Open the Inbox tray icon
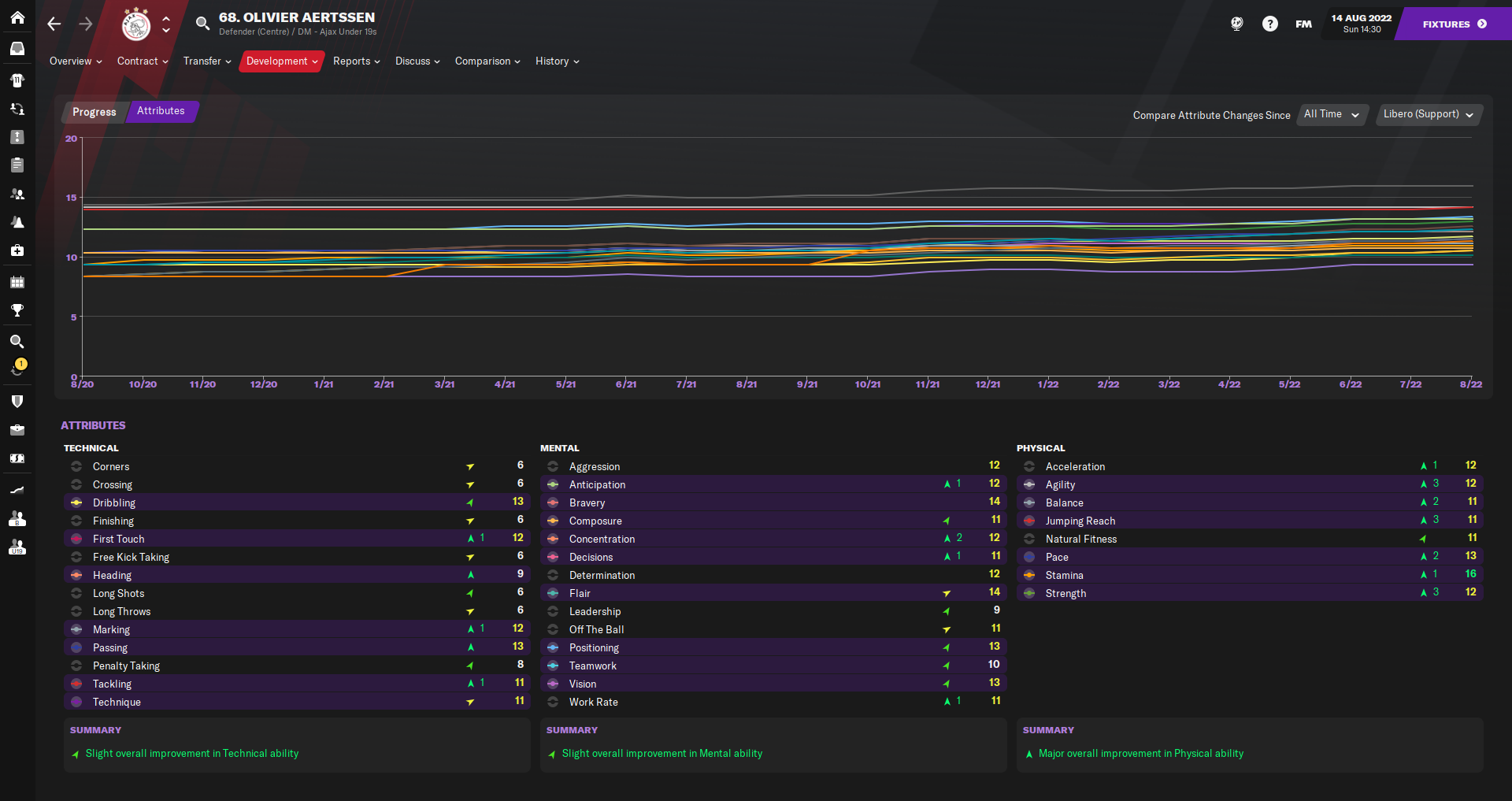Screen dimensions: 1512x801 tap(17, 49)
